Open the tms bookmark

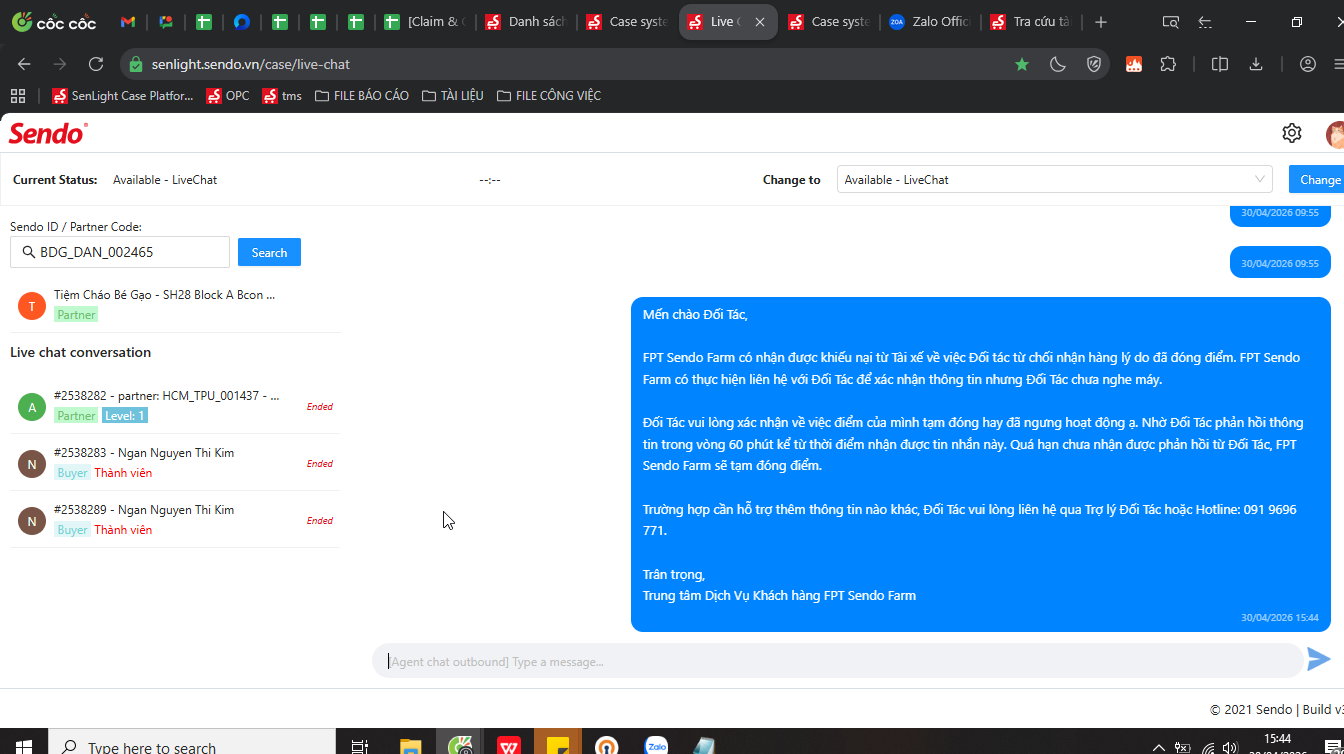coord(281,96)
